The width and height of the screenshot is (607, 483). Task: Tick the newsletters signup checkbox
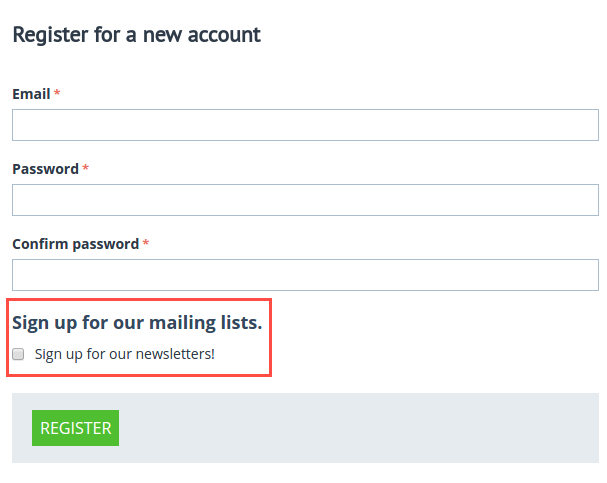(x=18, y=354)
